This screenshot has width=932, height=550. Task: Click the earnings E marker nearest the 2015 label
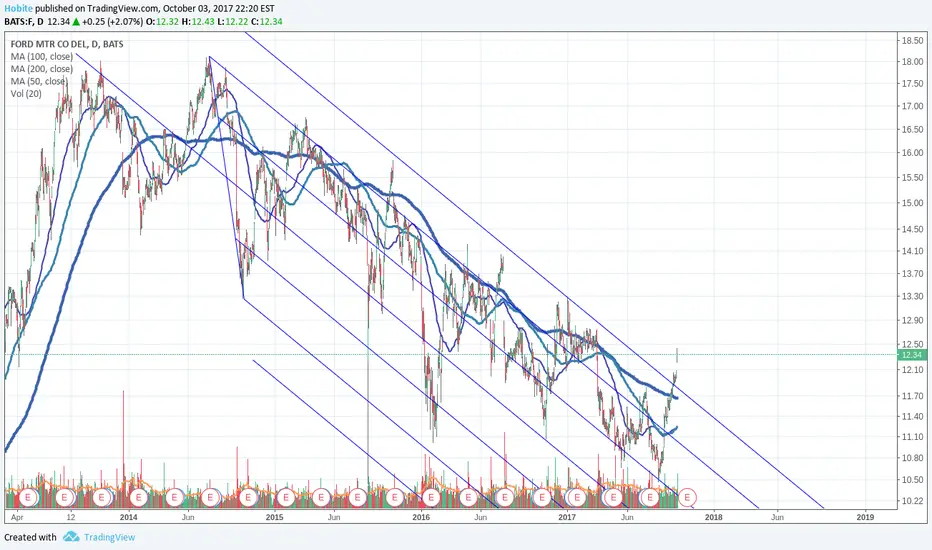285,497
